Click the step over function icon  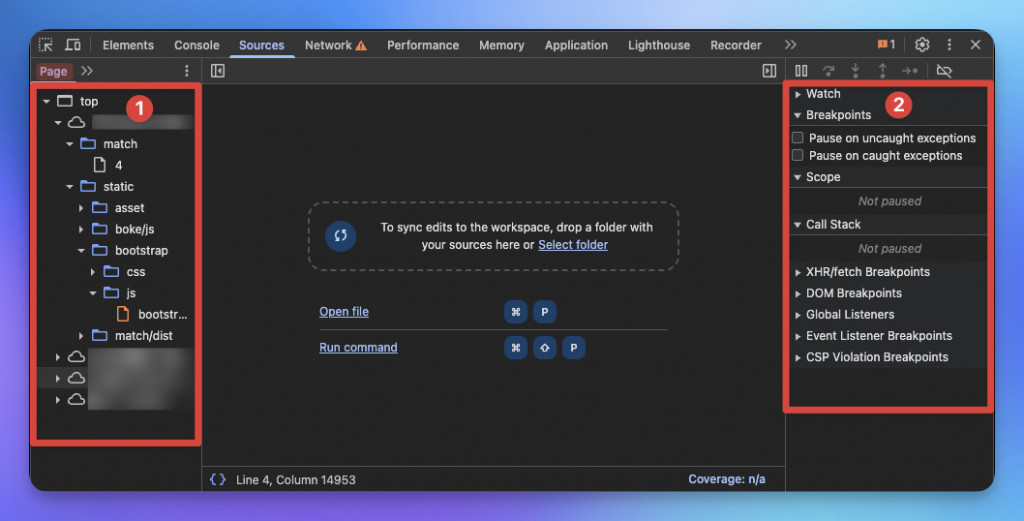pos(829,71)
